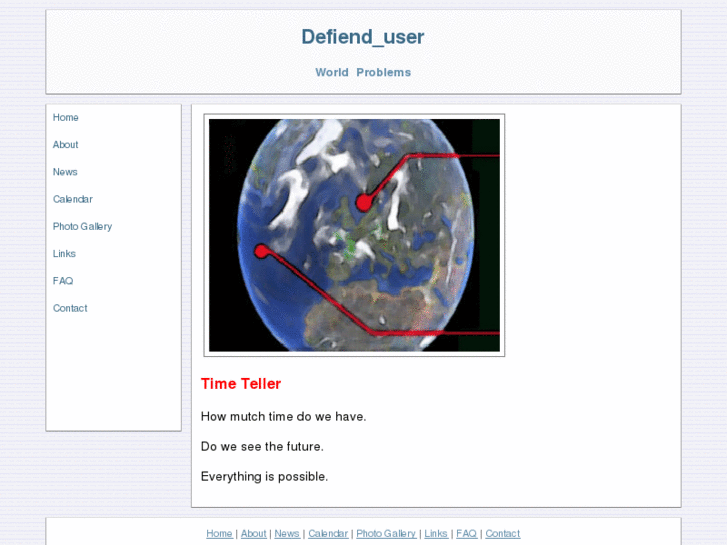727x545 pixels.
Task: Open Calendar from the footer links
Action: click(x=328, y=533)
